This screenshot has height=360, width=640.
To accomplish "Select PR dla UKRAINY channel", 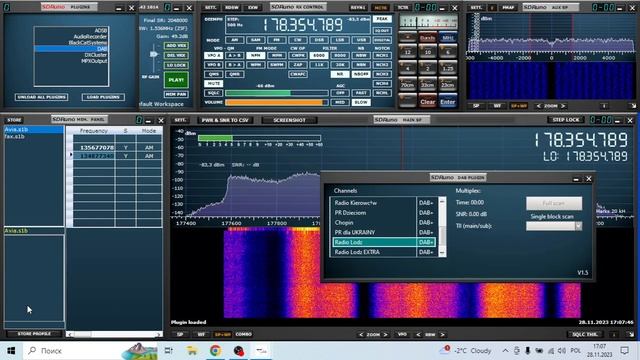I will pos(384,232).
